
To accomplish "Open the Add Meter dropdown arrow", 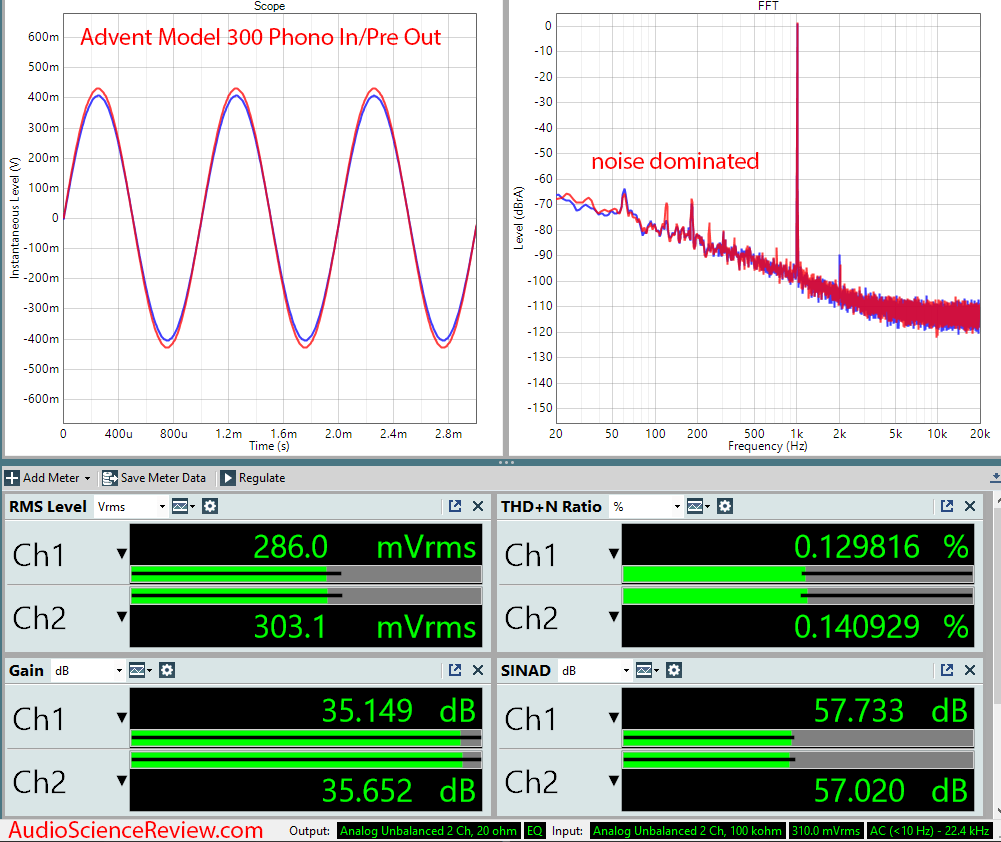I will (87, 478).
